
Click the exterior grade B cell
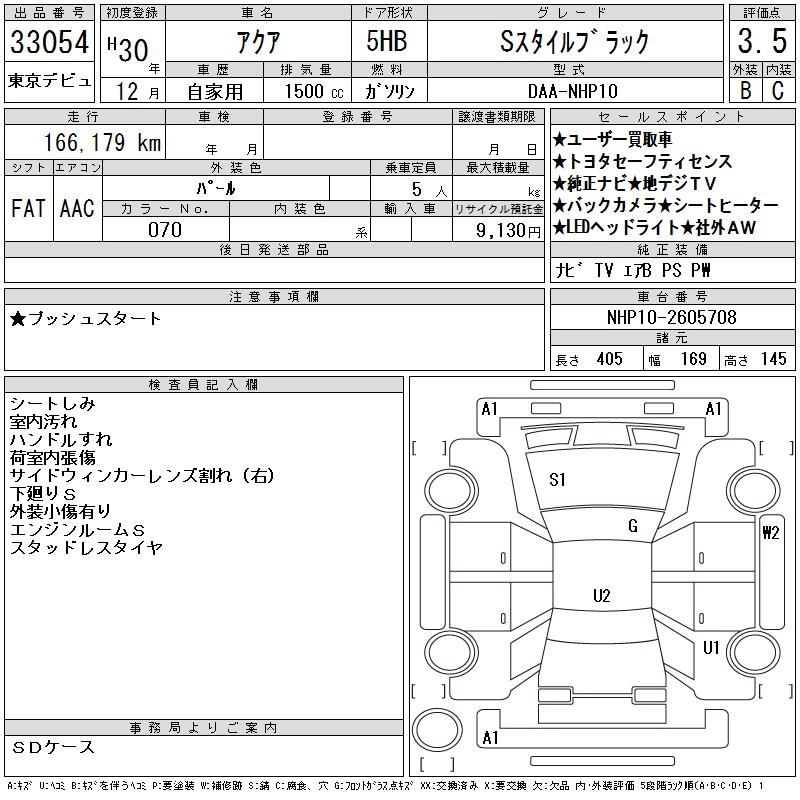coord(744,90)
